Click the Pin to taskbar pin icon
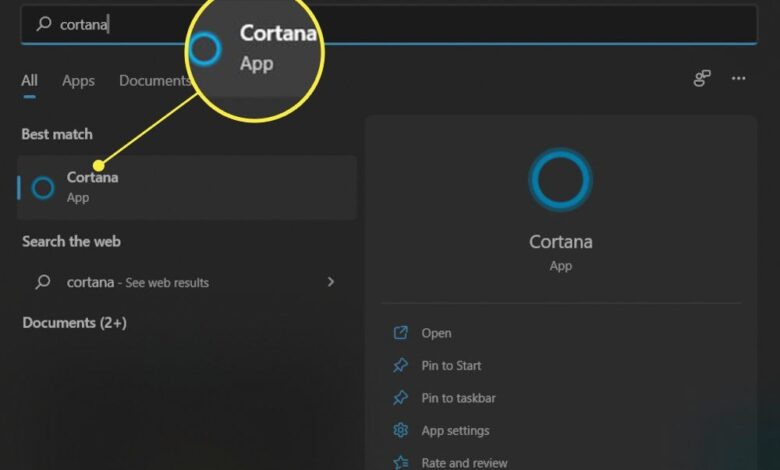This screenshot has height=470, width=780. coord(400,398)
